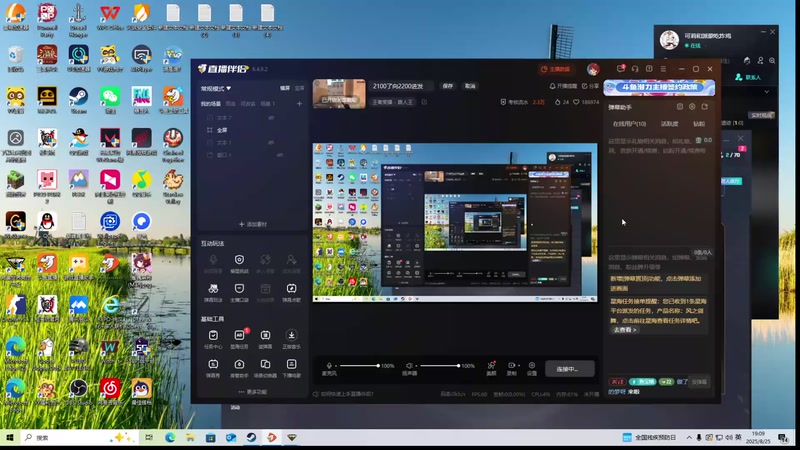Select the 场景 1 scene tab
The image size is (800, 450).
point(267,104)
